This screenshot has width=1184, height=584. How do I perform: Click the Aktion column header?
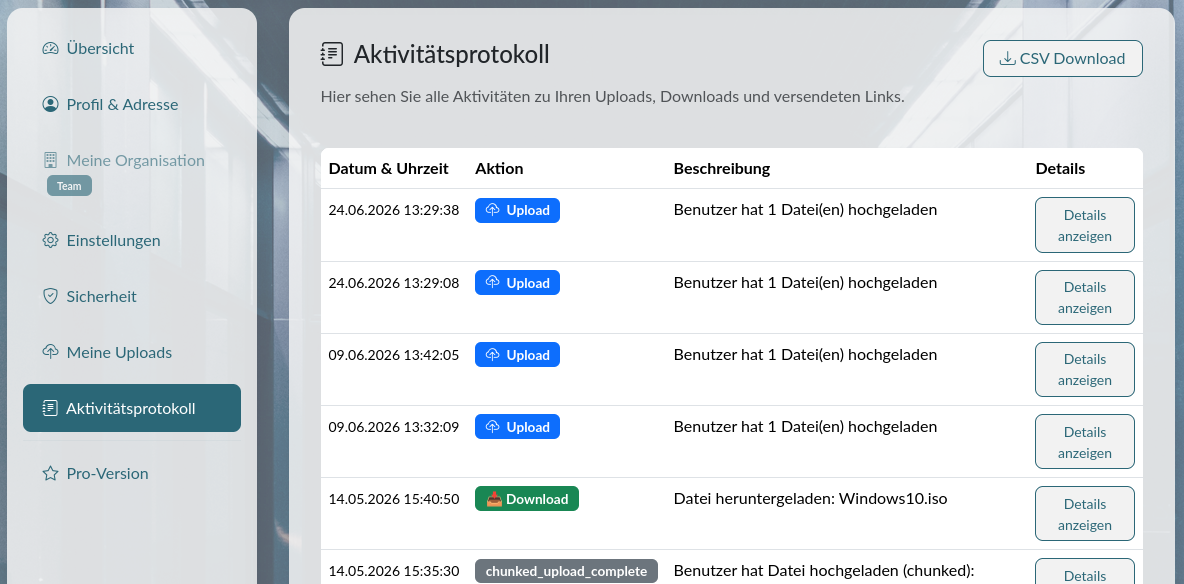click(x=499, y=168)
